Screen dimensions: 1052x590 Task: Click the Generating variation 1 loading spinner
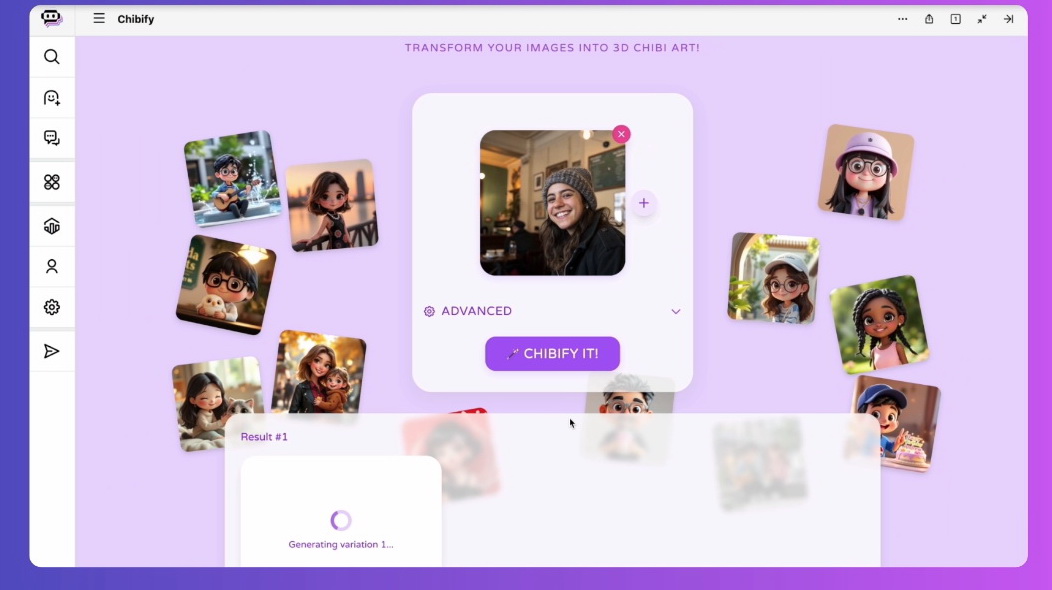click(341, 520)
